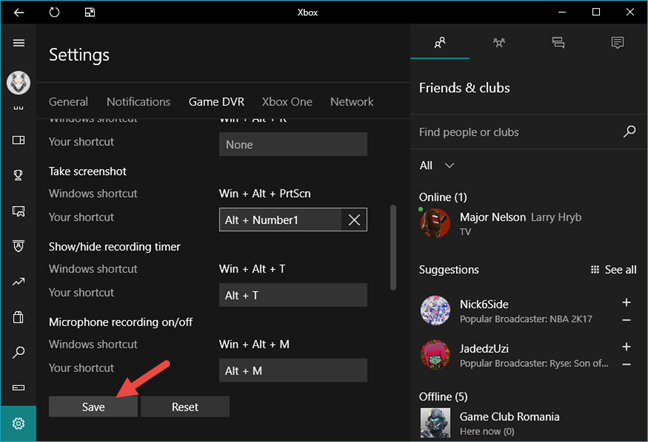Switch to the Network tab
Viewport: 648px width, 442px height.
(352, 102)
